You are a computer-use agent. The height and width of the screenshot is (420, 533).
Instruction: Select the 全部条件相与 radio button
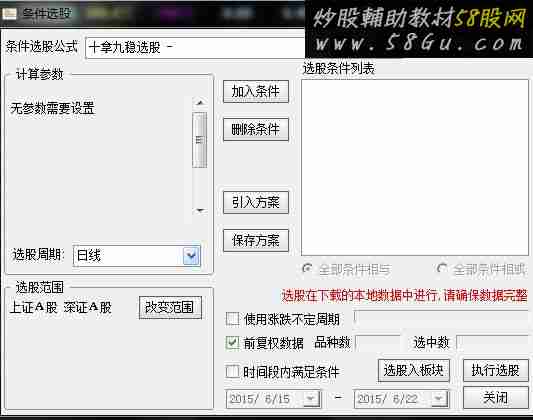[x=307, y=269]
